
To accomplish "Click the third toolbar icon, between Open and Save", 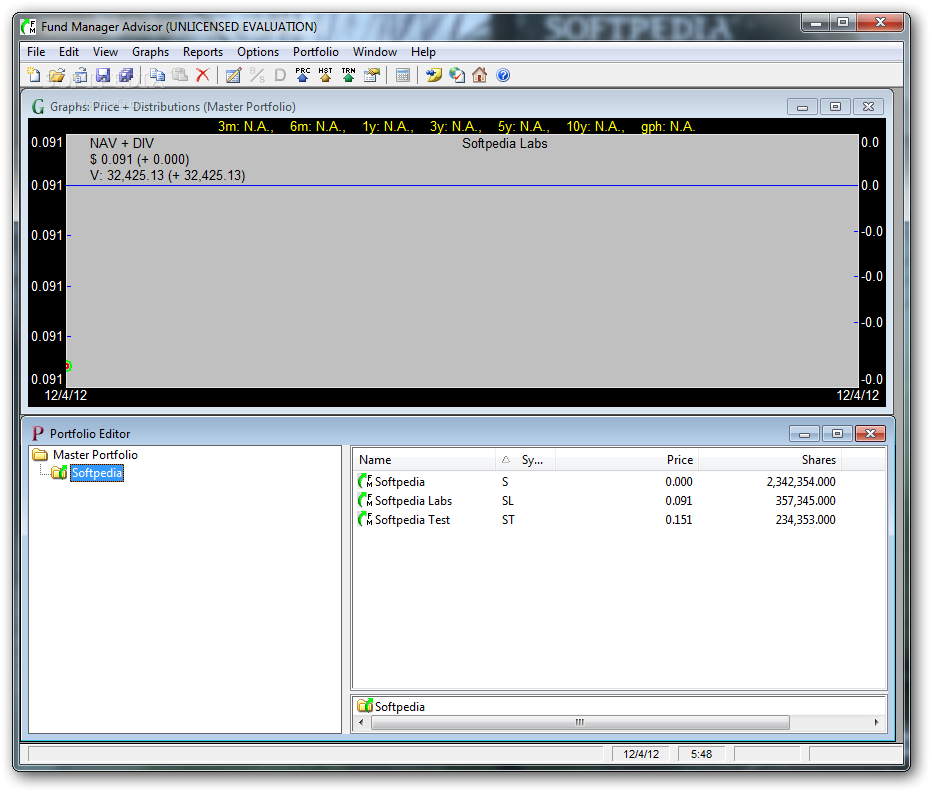I will [80, 75].
